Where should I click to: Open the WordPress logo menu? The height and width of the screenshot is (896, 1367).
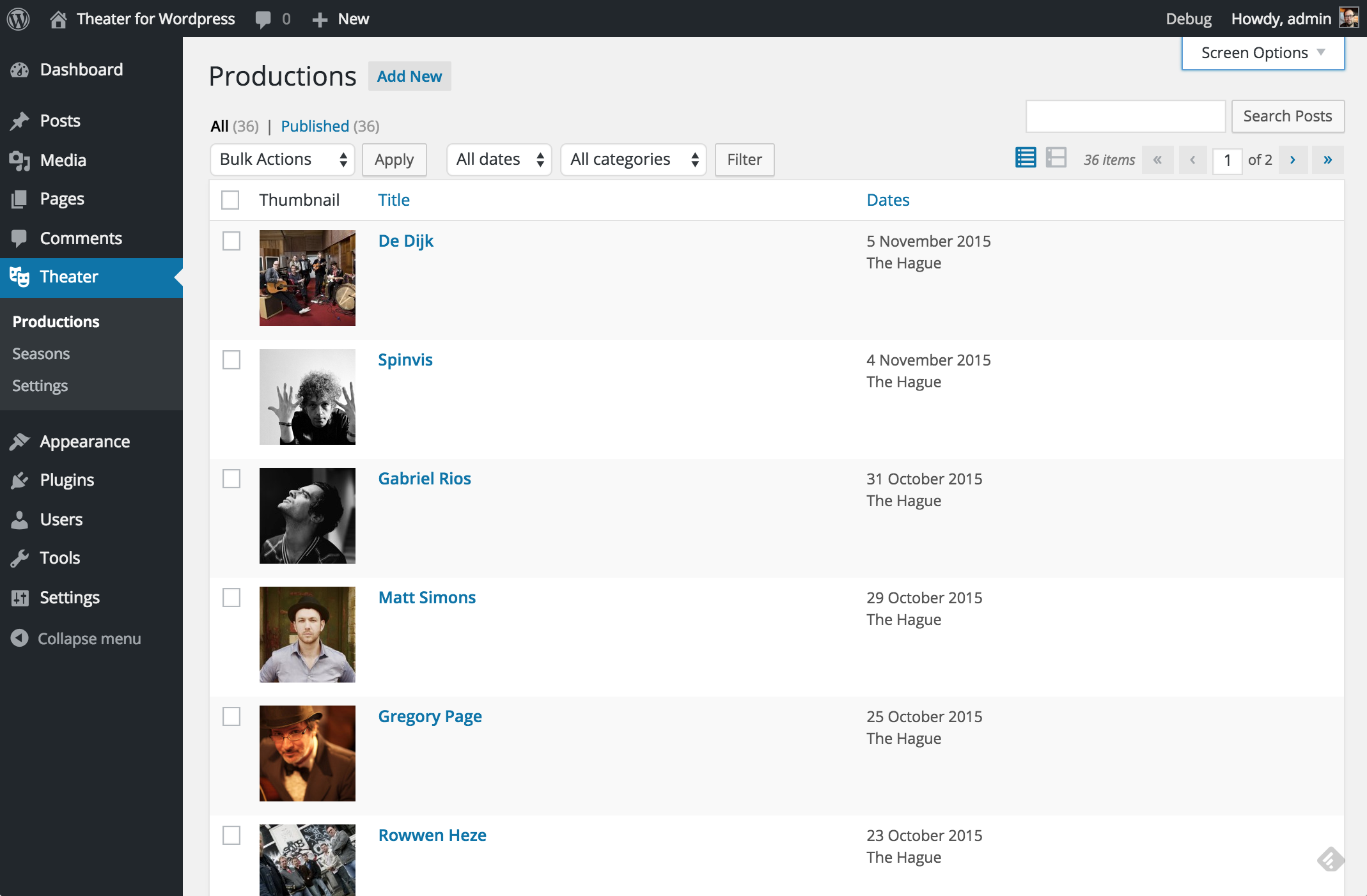tap(19, 19)
